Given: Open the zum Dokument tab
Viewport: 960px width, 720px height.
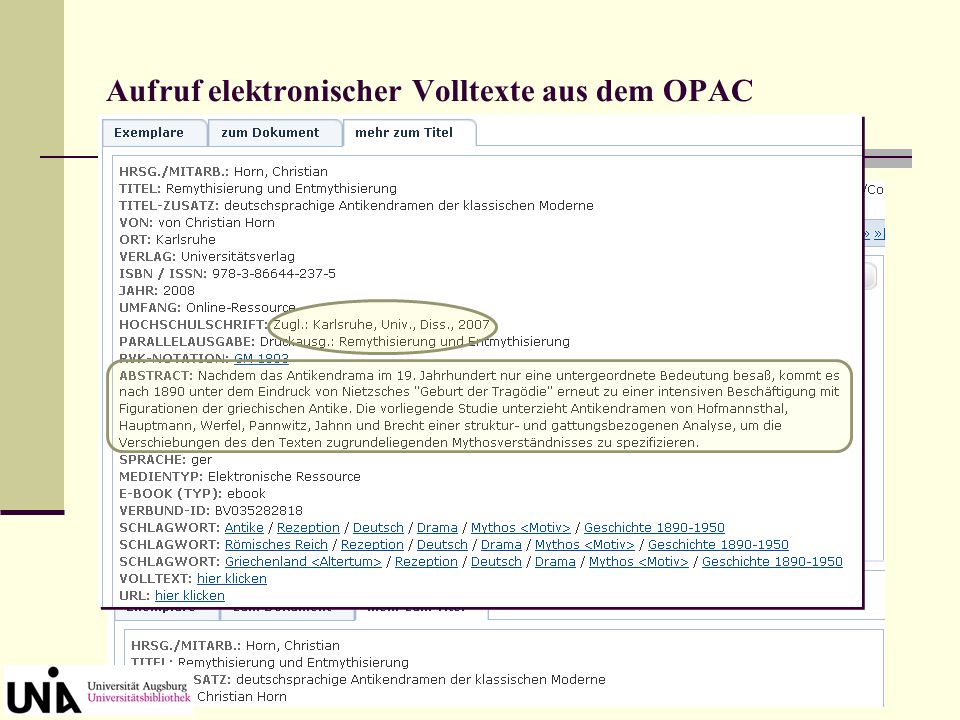Looking at the screenshot, I should click(274, 133).
